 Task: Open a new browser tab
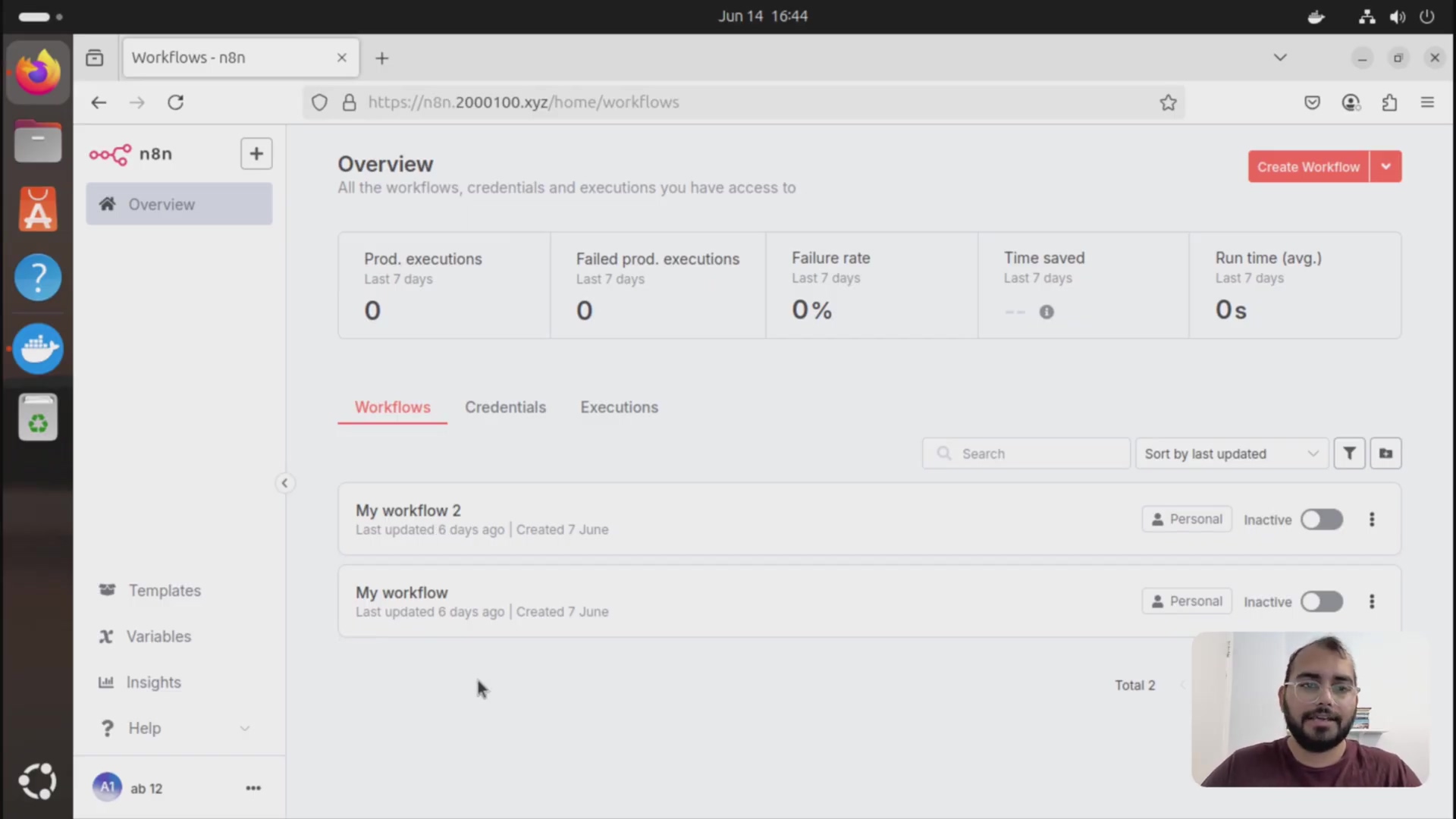pyautogui.click(x=382, y=58)
